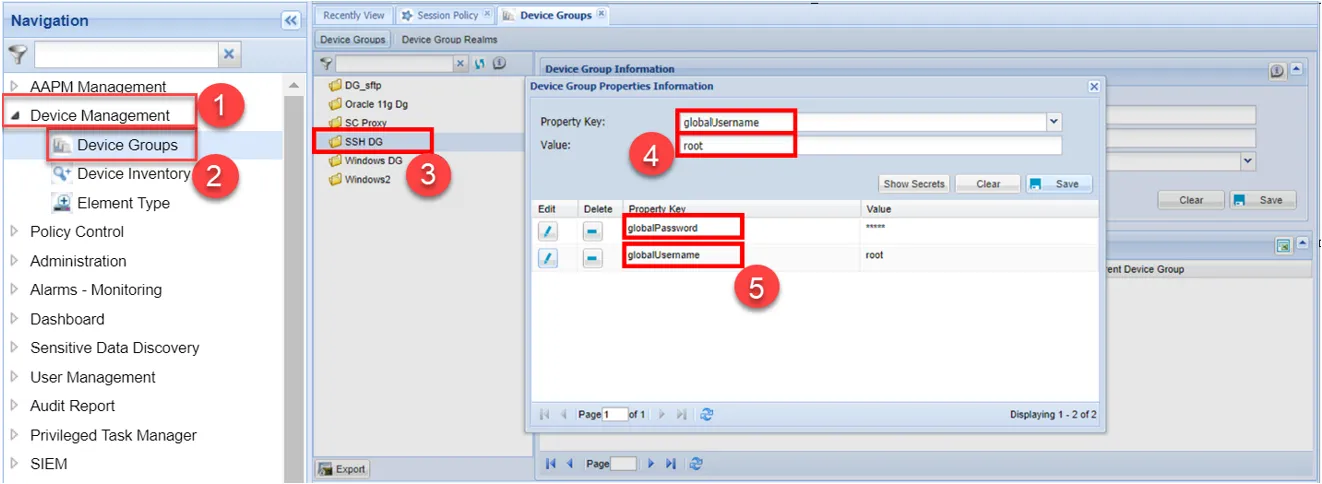
Task: Collapse the Navigation panel with double-chevron icon
Action: coord(291,20)
